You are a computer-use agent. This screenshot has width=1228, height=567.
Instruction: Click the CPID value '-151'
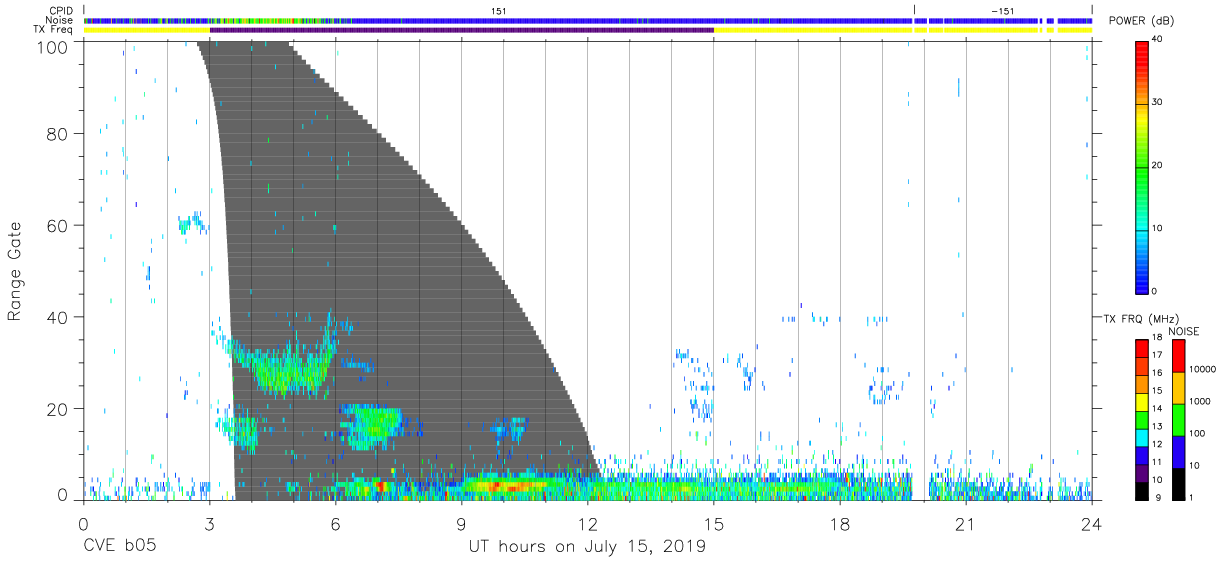pyautogui.click(x=1002, y=10)
